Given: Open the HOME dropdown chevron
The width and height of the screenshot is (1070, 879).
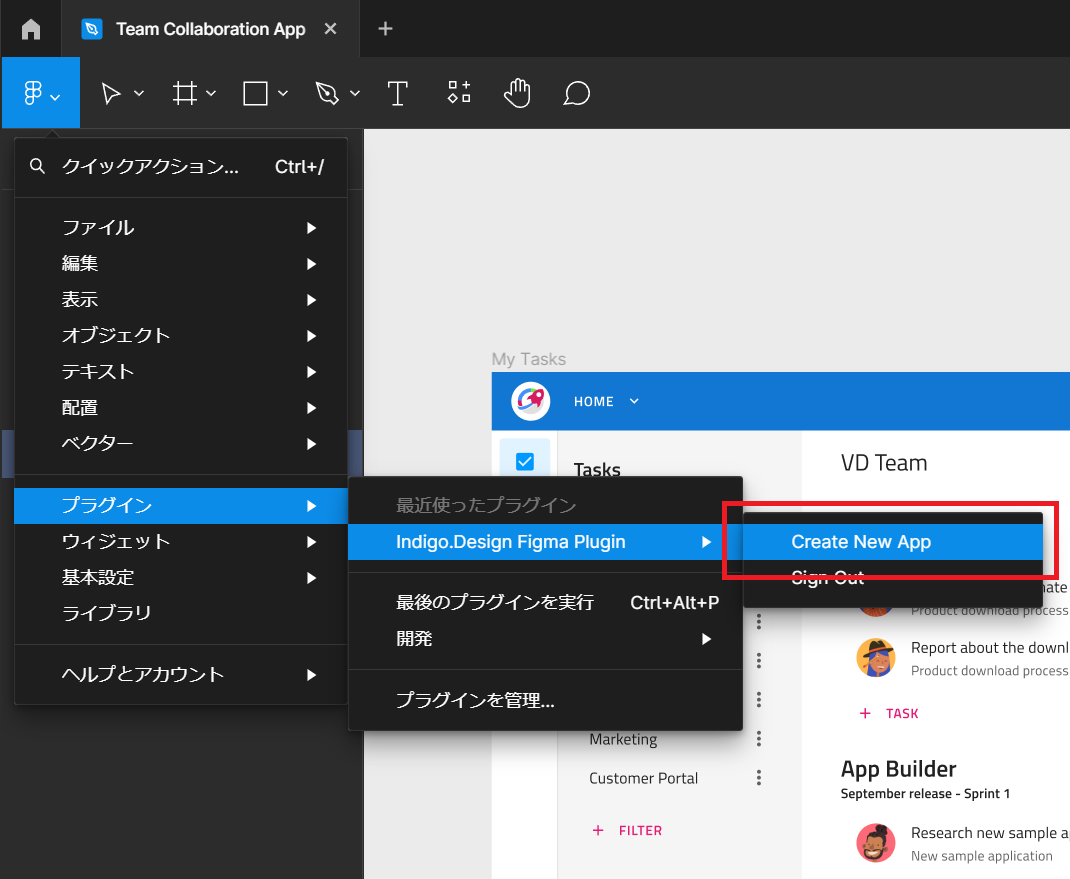Looking at the screenshot, I should point(634,401).
